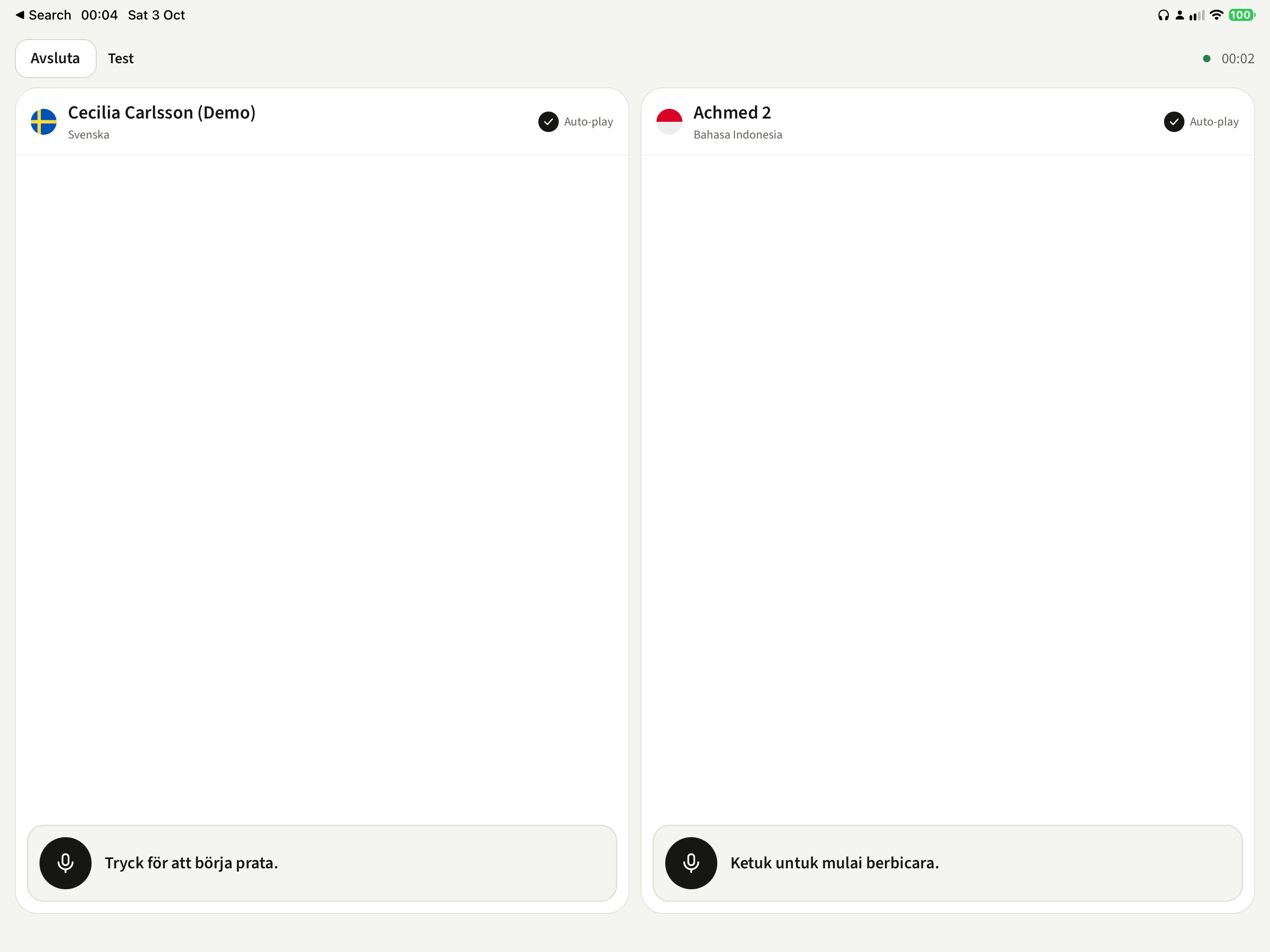This screenshot has width=1270, height=952.
Task: Click the Cecilia Carlsson (Demo) name
Action: pyautogui.click(x=162, y=112)
